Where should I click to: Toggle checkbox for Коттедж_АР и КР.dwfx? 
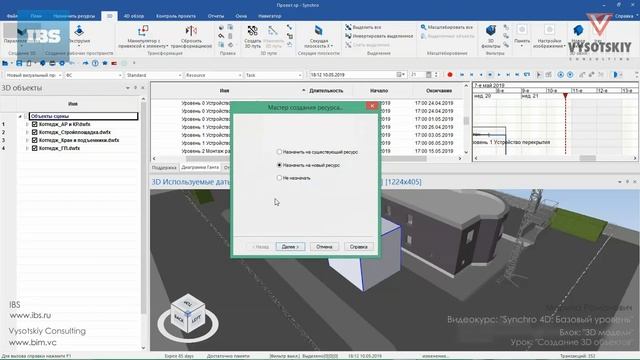coord(35,124)
